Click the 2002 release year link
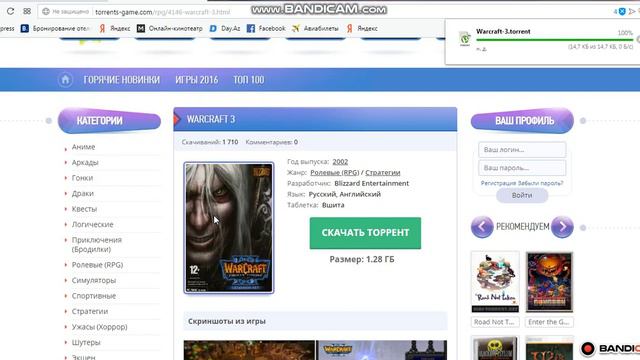 (x=340, y=162)
